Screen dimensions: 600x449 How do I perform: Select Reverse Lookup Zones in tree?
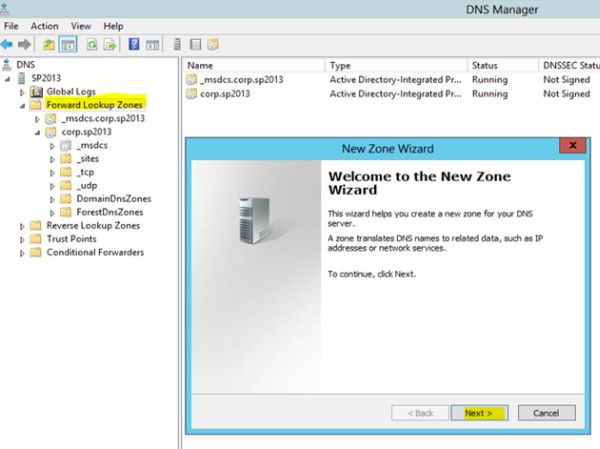[x=93, y=225]
